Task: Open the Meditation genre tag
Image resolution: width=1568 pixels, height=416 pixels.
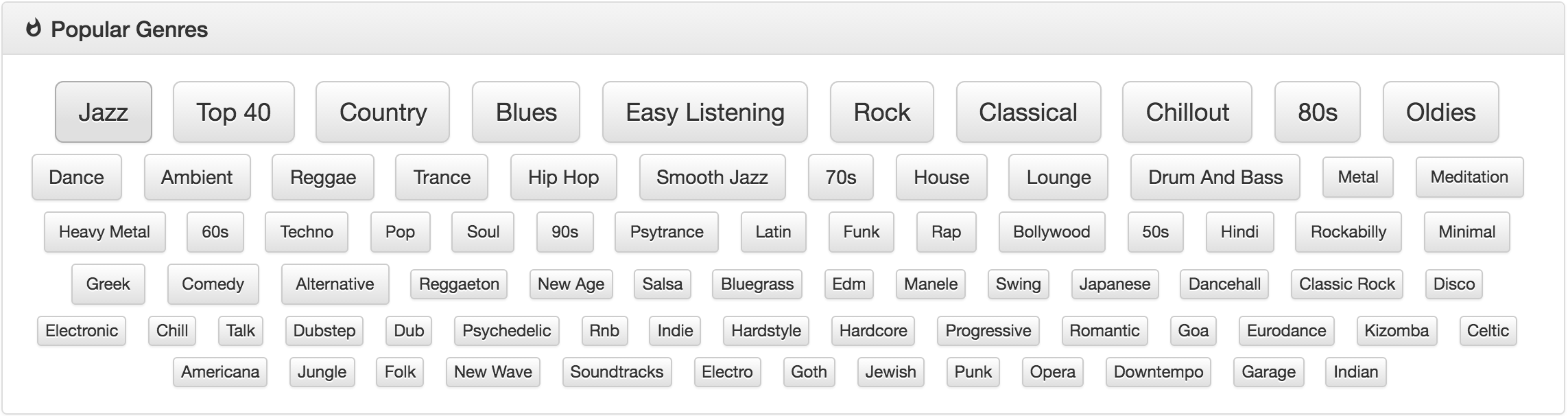Action: pyautogui.click(x=1469, y=177)
